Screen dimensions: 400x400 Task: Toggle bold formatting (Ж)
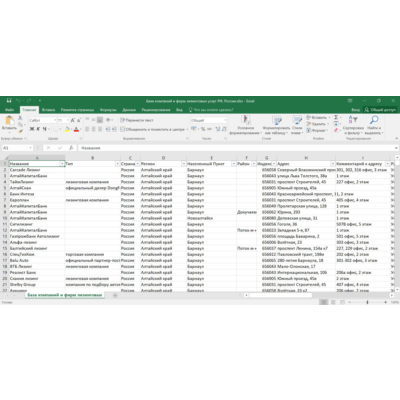(x=32, y=129)
